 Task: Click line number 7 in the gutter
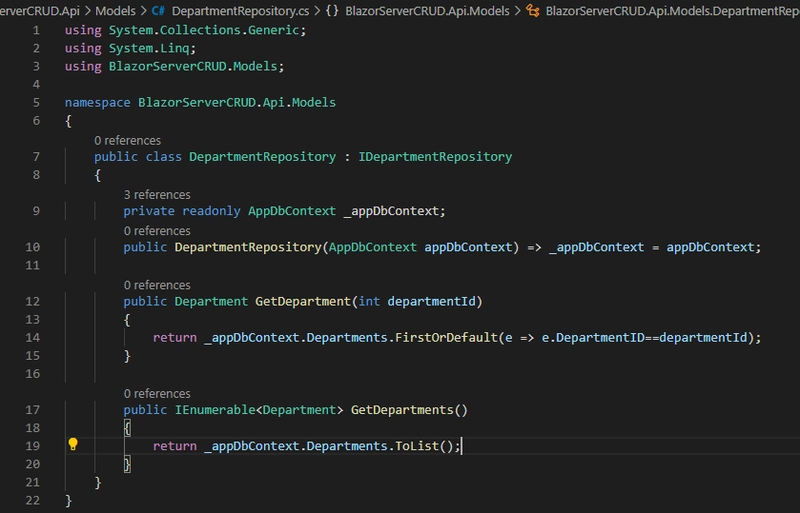click(37, 157)
